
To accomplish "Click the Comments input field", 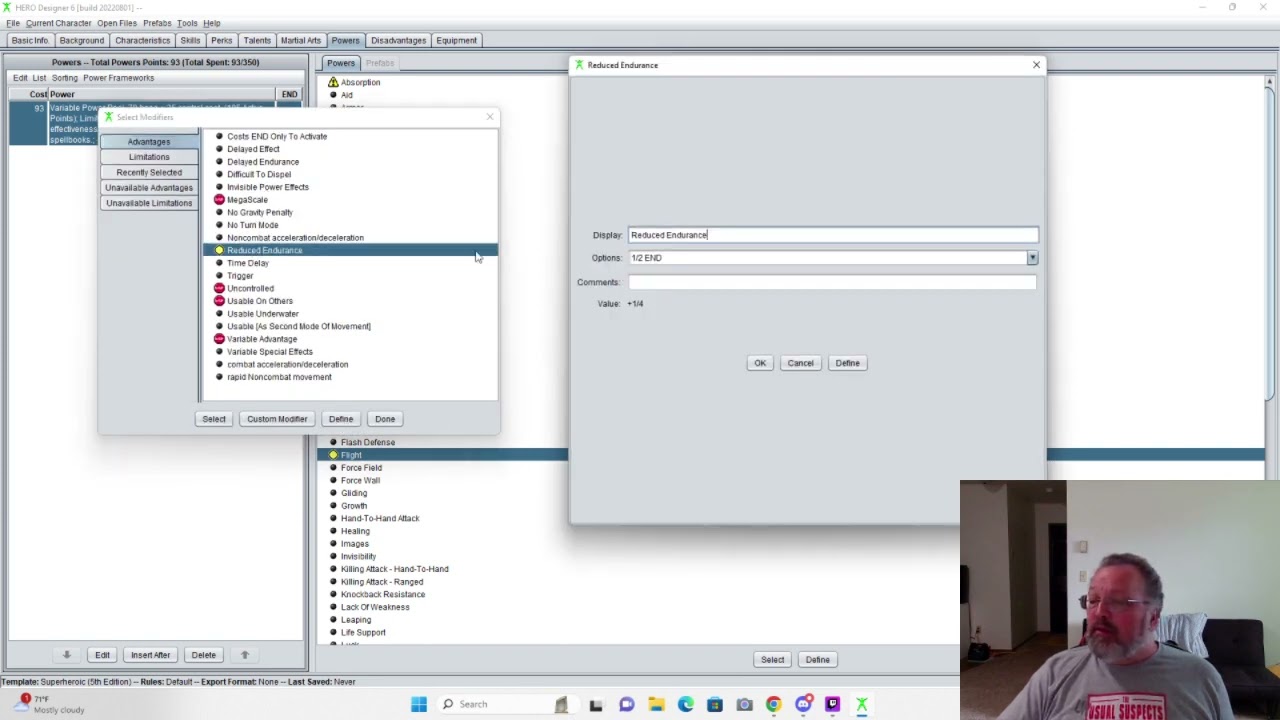I will tap(833, 282).
